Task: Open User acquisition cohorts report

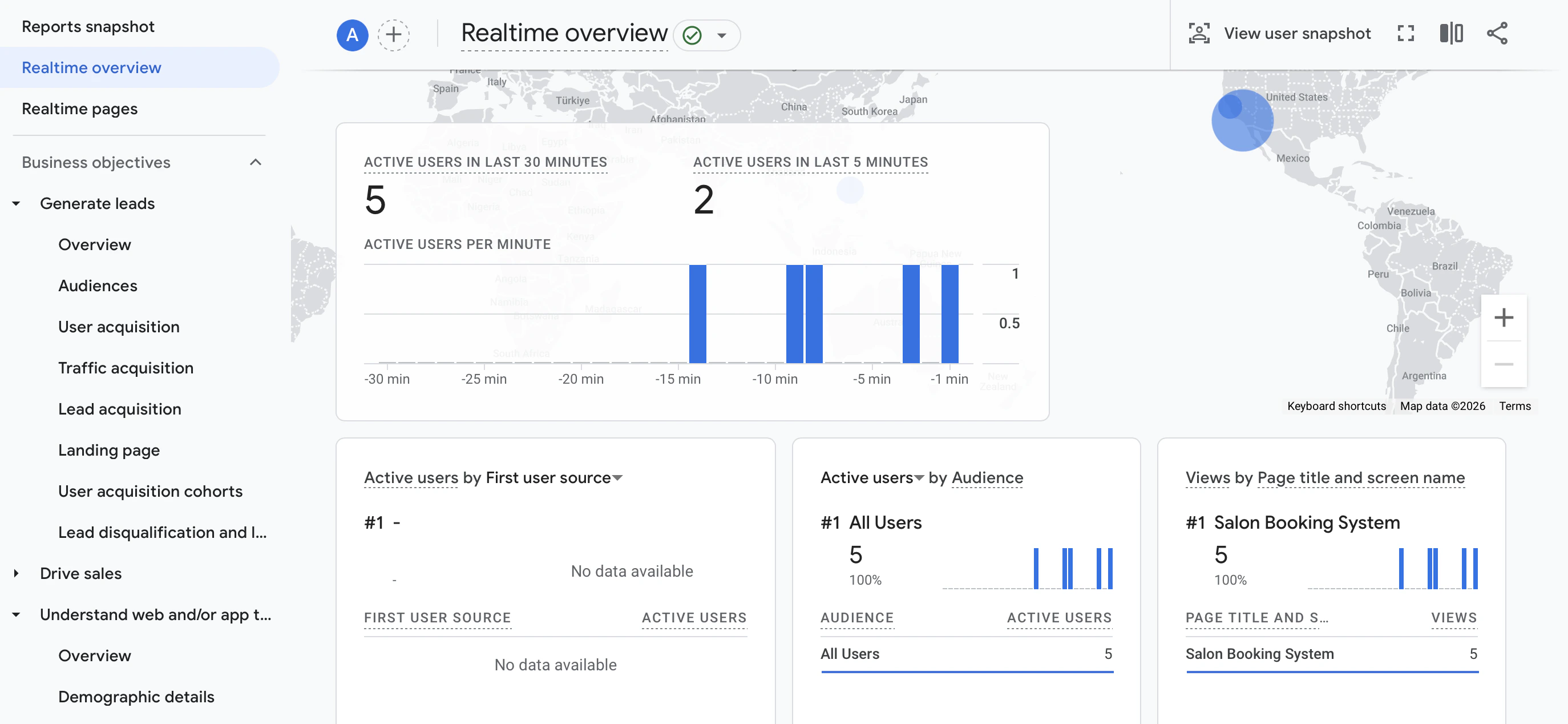Action: [x=150, y=492]
